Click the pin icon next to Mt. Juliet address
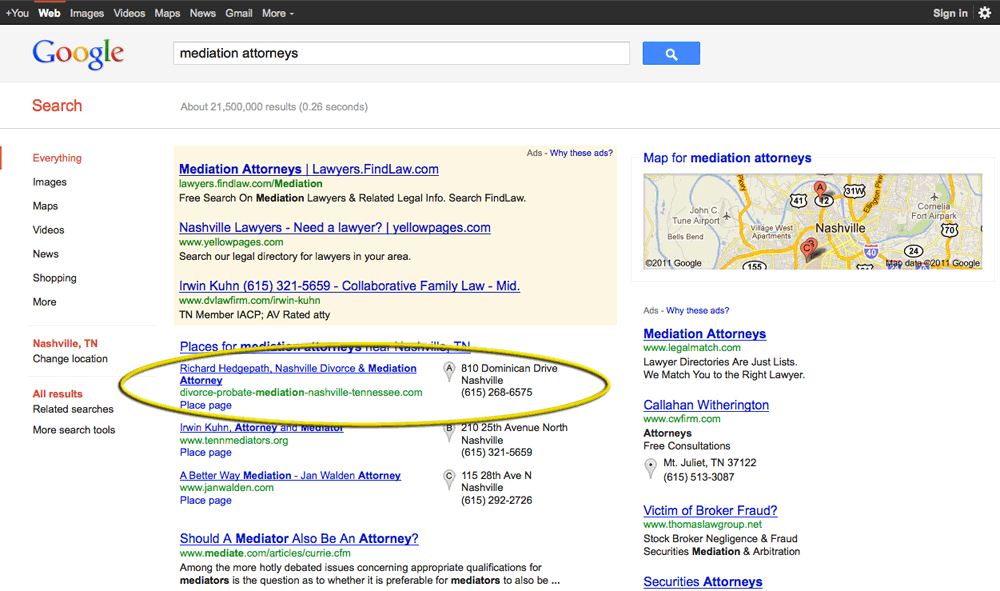Image resolution: width=1000 pixels, height=591 pixels. [x=651, y=468]
